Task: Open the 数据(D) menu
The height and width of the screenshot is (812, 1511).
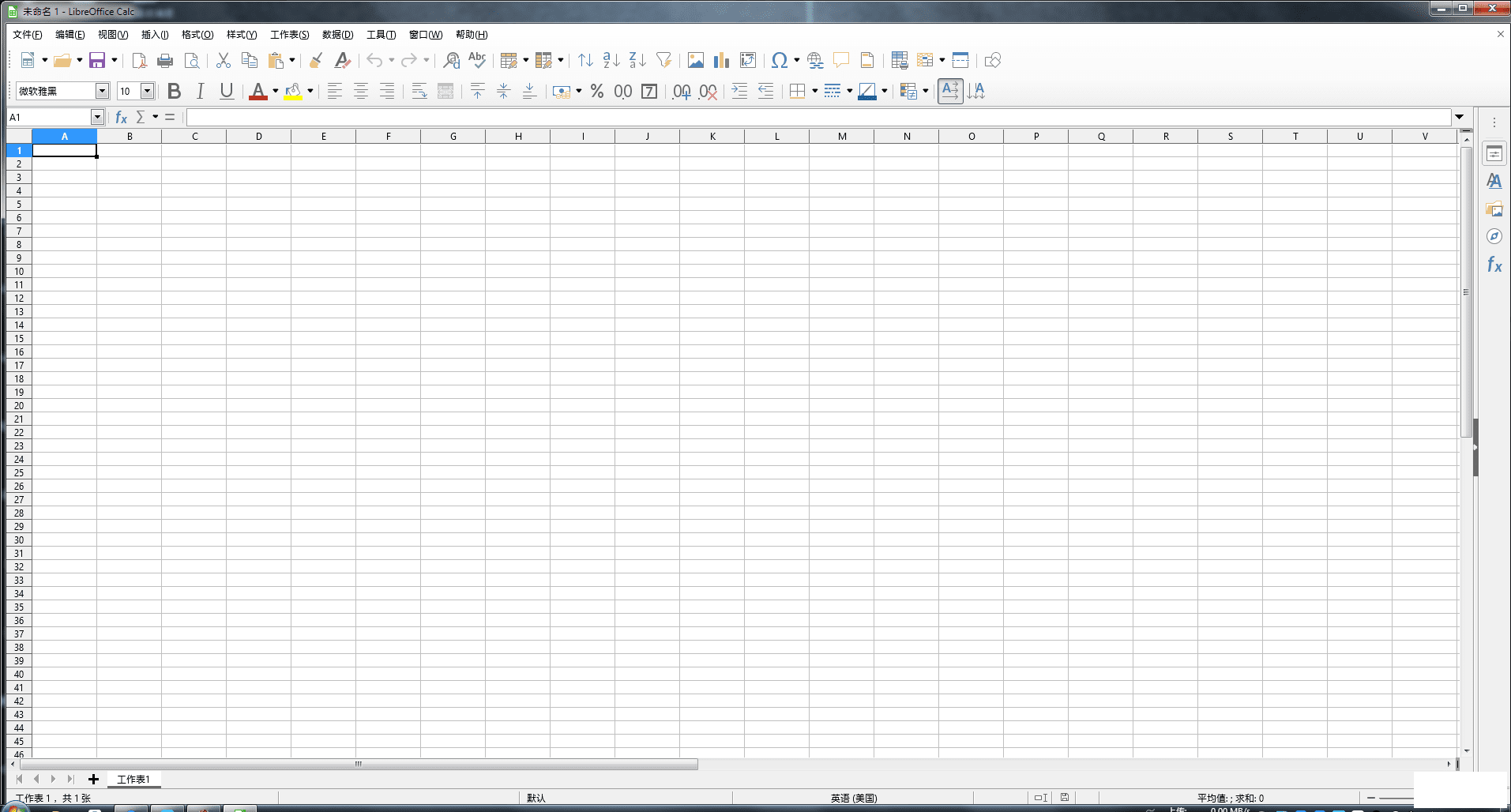Action: (338, 35)
